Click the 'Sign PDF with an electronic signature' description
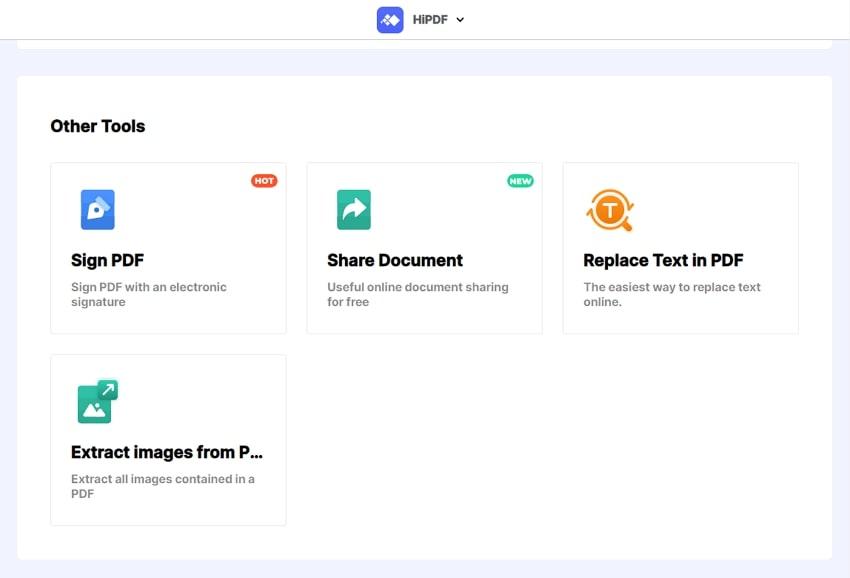This screenshot has width=850, height=578. coord(149,294)
